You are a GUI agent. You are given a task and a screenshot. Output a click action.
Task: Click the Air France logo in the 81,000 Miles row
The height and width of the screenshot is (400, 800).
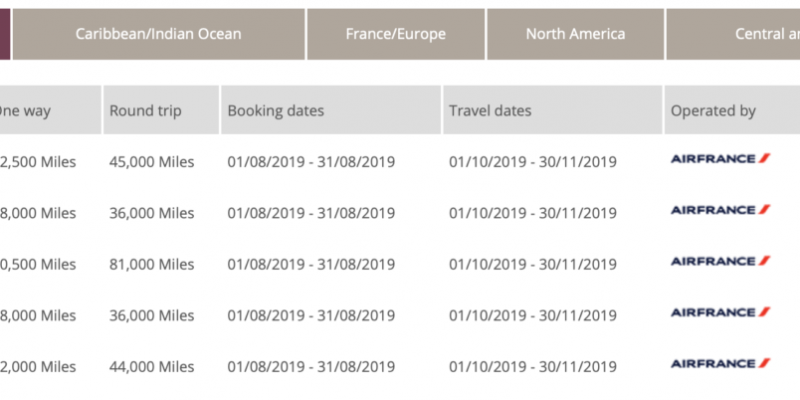pos(720,261)
